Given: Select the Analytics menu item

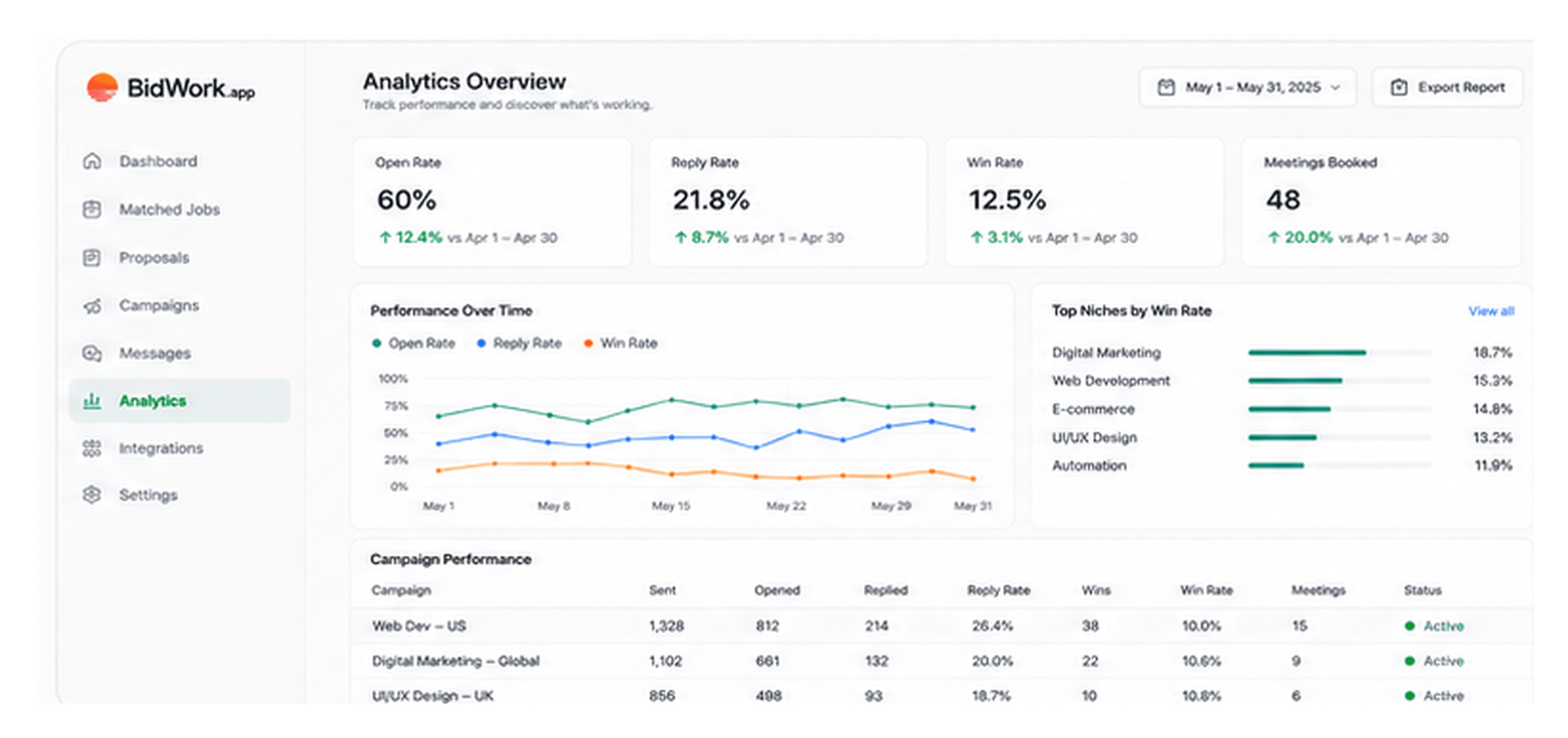Looking at the screenshot, I should click(179, 400).
